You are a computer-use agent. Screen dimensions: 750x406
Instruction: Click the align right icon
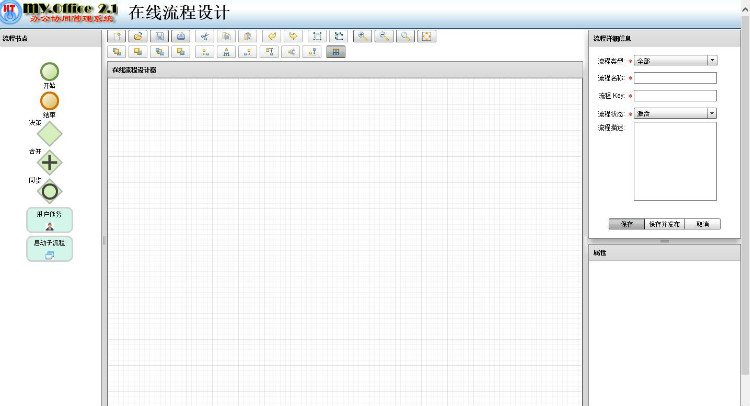[247, 52]
